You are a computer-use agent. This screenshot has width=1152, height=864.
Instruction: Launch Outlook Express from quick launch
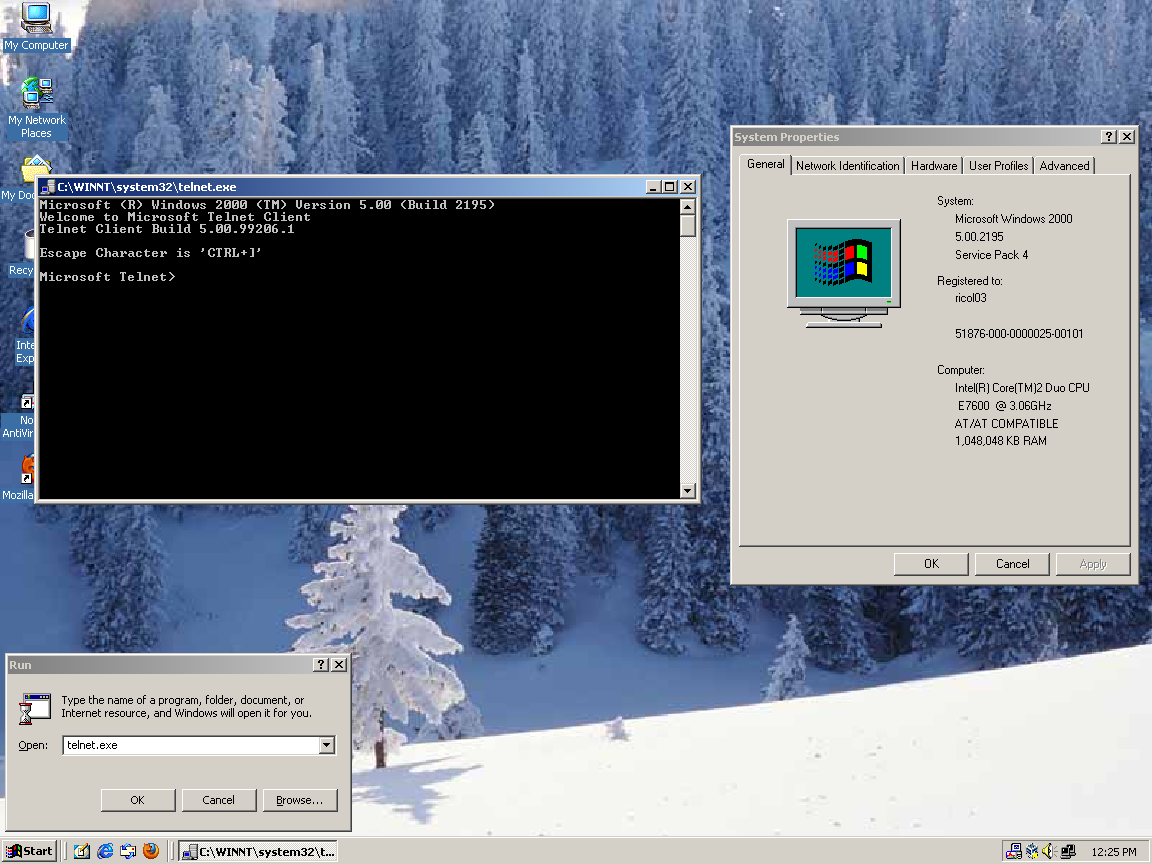click(x=128, y=851)
